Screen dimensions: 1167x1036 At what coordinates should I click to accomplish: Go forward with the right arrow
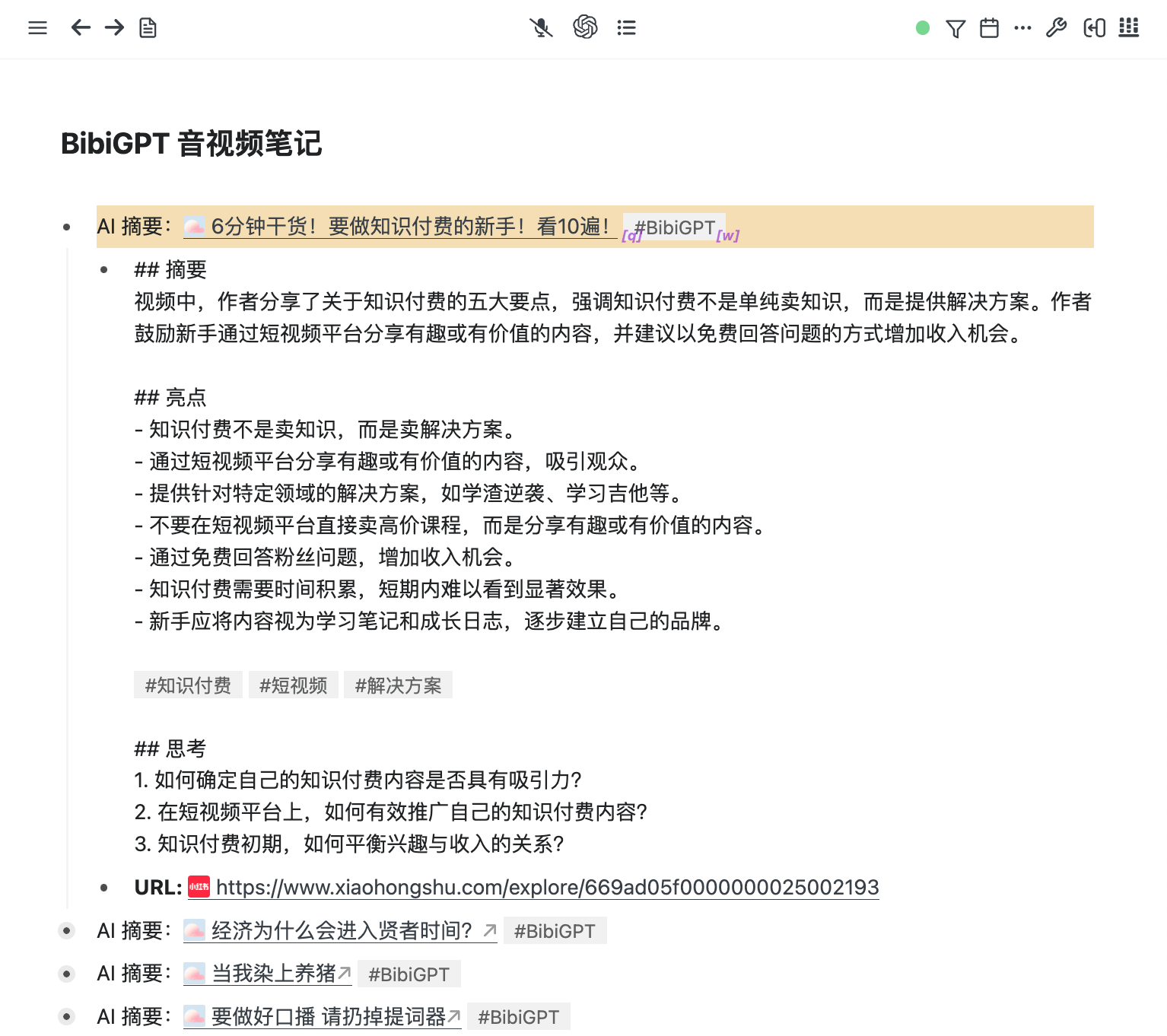coord(114,28)
